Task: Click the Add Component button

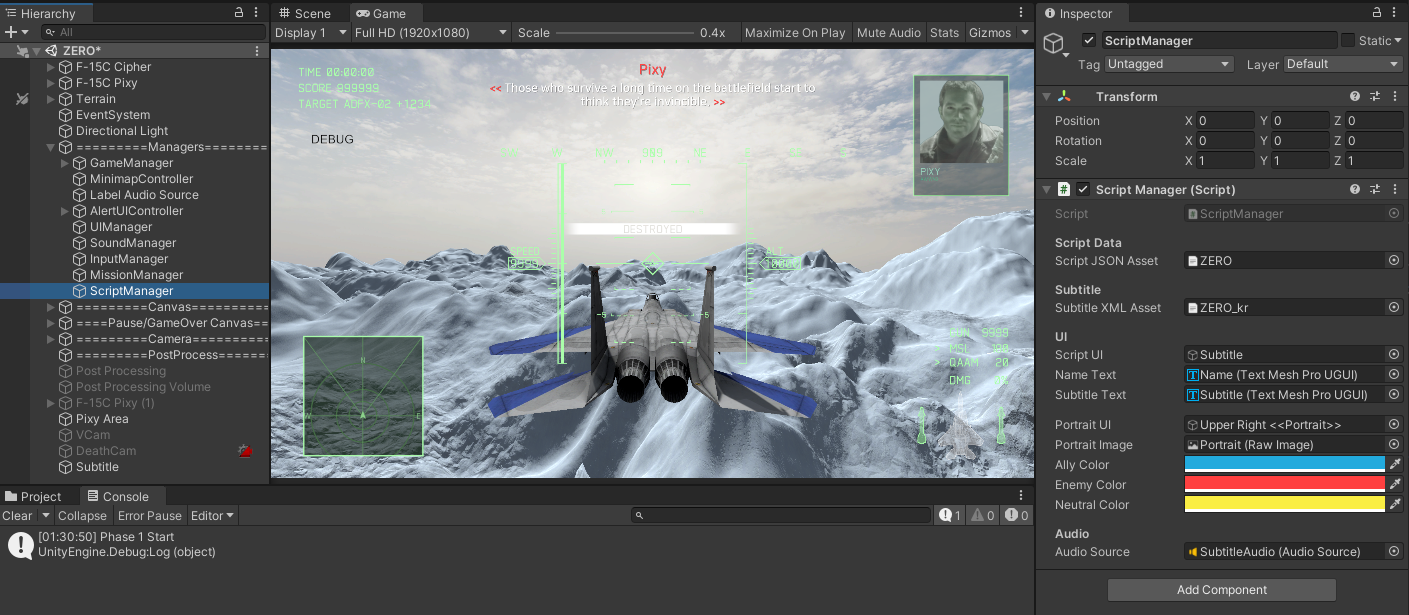Action: tap(1221, 590)
